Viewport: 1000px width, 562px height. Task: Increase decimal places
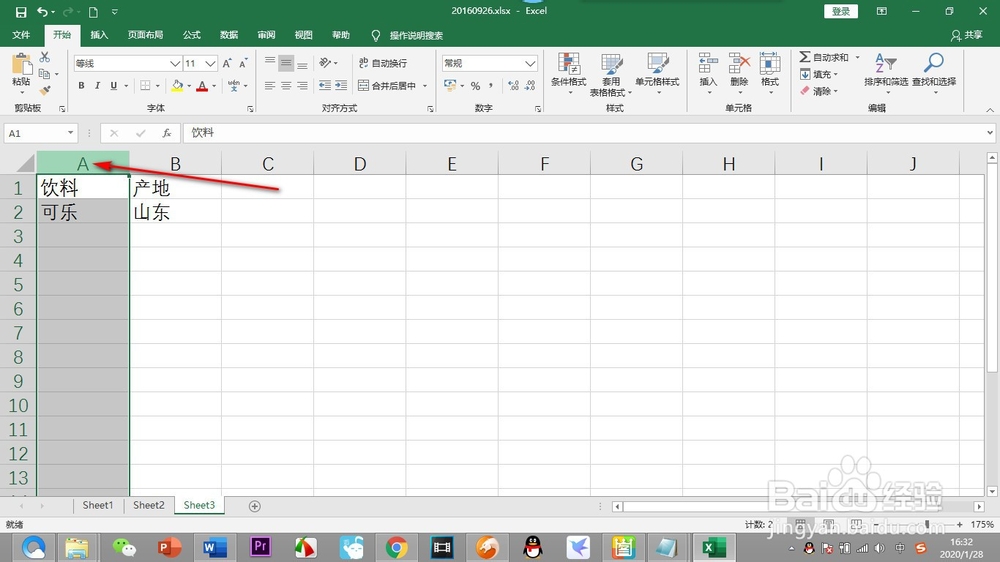point(513,85)
